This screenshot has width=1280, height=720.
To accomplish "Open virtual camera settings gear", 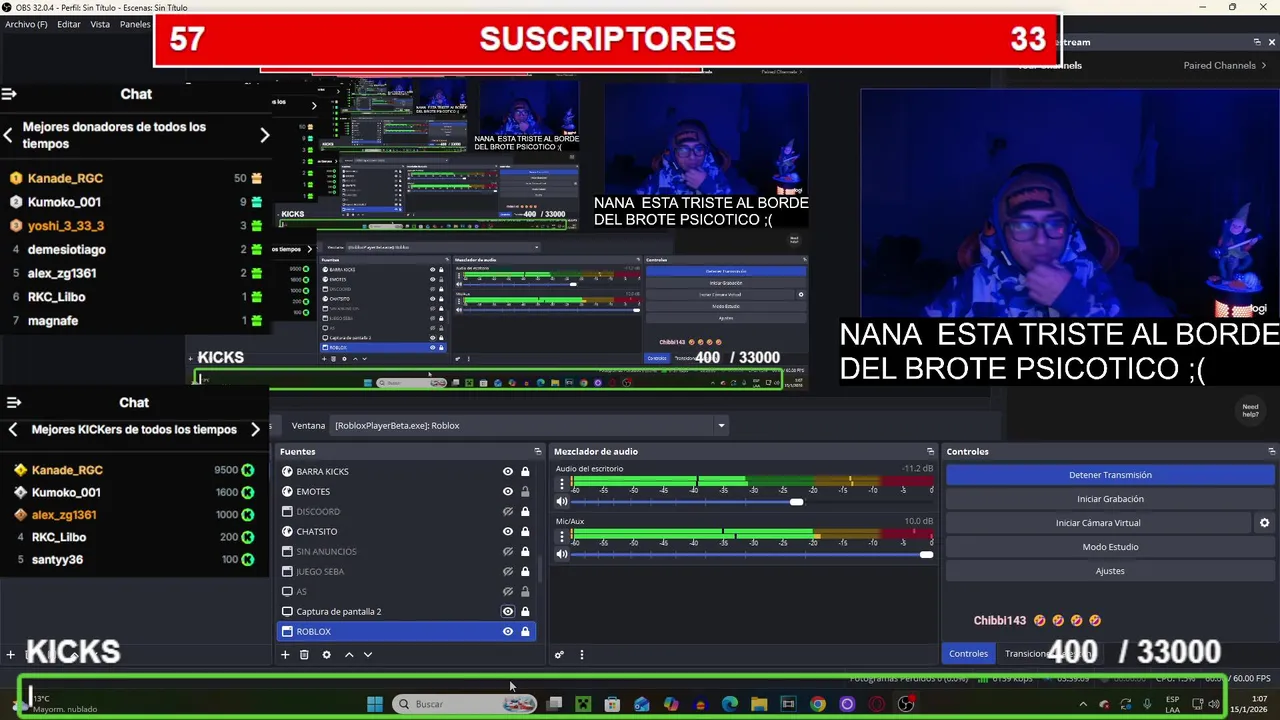I will [1264, 523].
